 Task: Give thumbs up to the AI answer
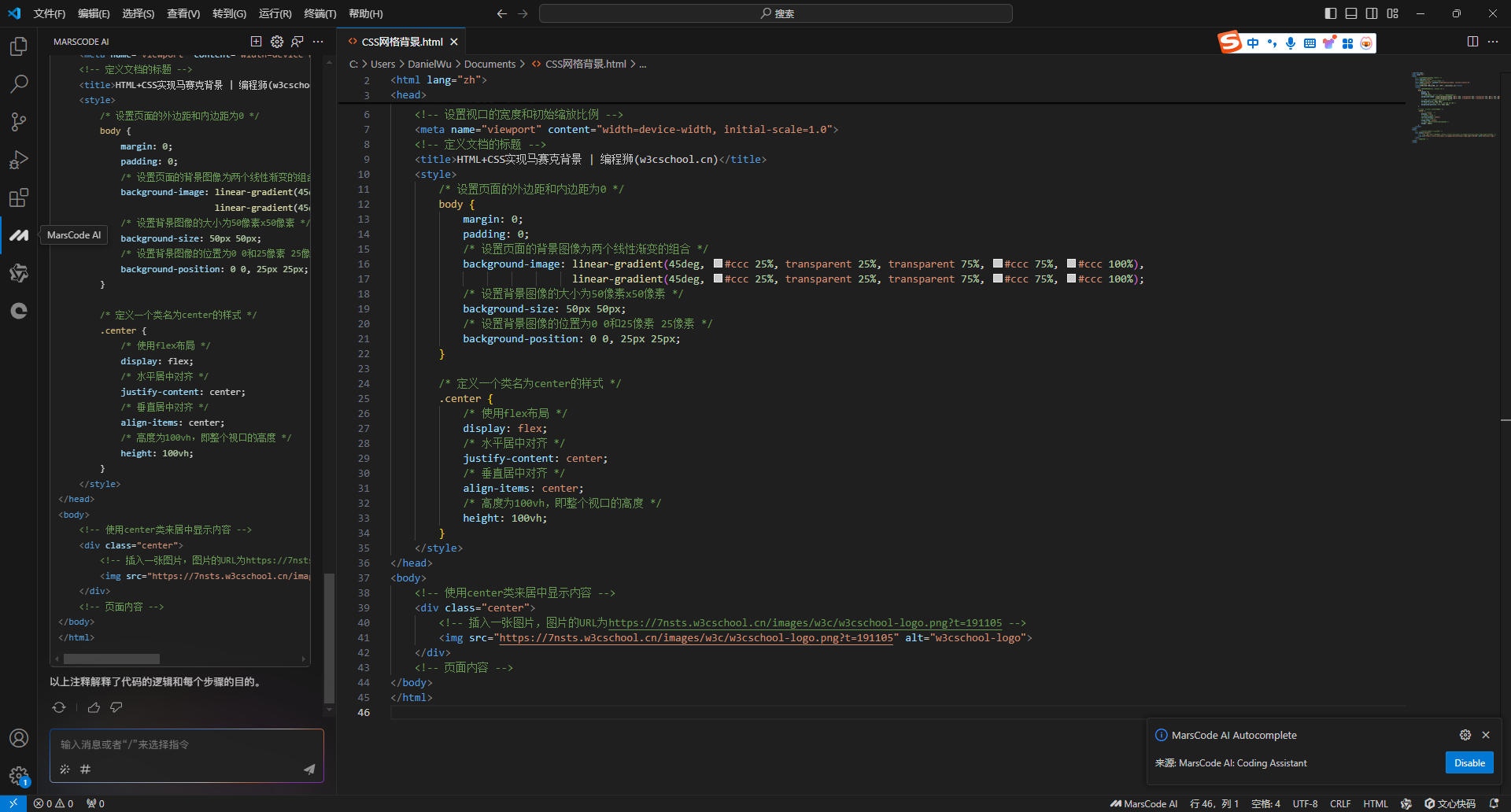coord(94,707)
